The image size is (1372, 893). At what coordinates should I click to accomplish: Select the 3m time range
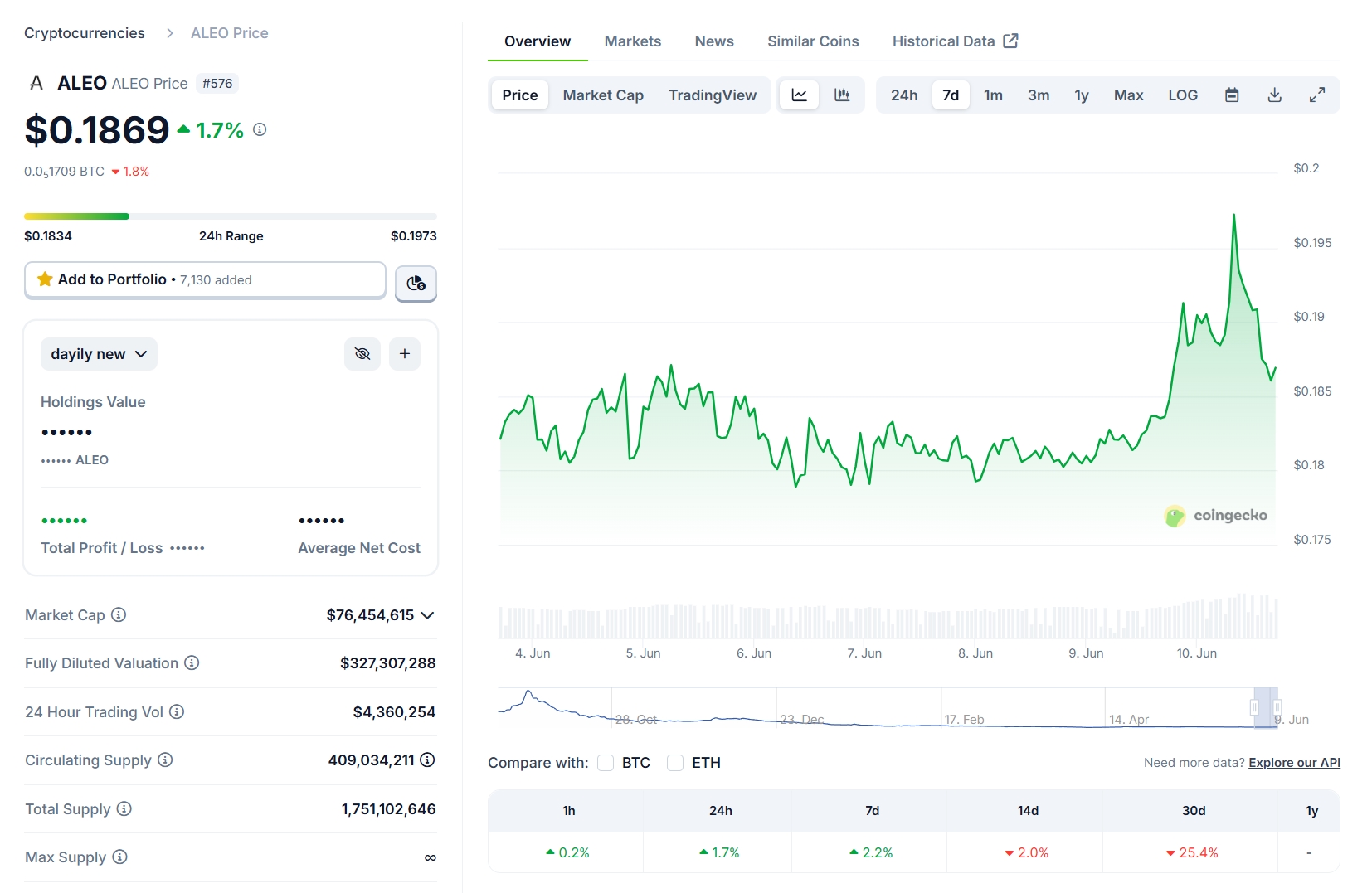pyautogui.click(x=1039, y=95)
